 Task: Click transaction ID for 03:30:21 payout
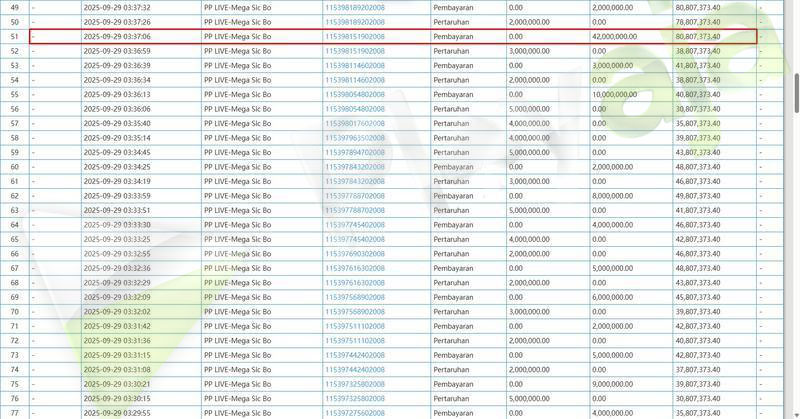[x=355, y=384]
